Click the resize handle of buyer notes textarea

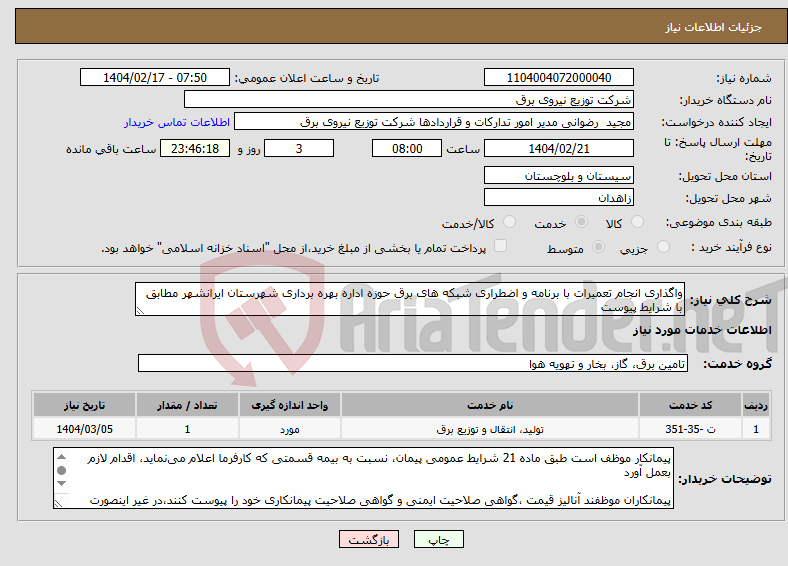click(58, 504)
